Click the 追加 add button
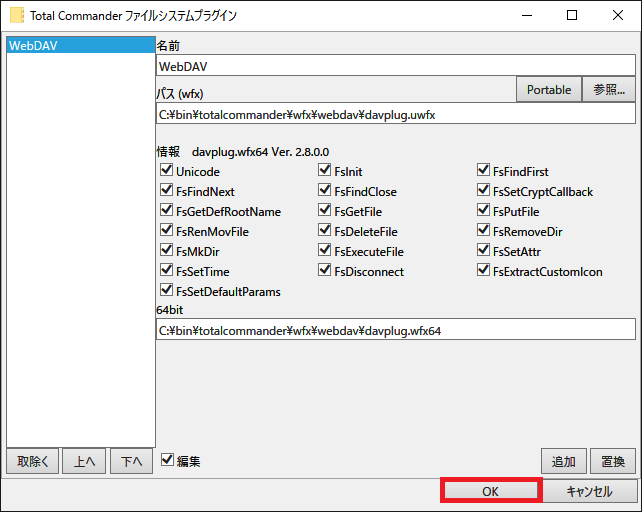Screen dimensions: 642x512 564,461
